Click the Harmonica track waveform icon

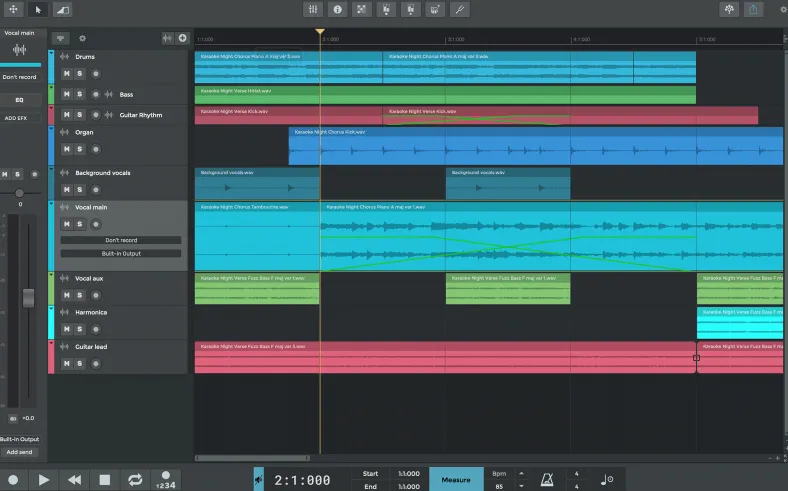coord(64,312)
